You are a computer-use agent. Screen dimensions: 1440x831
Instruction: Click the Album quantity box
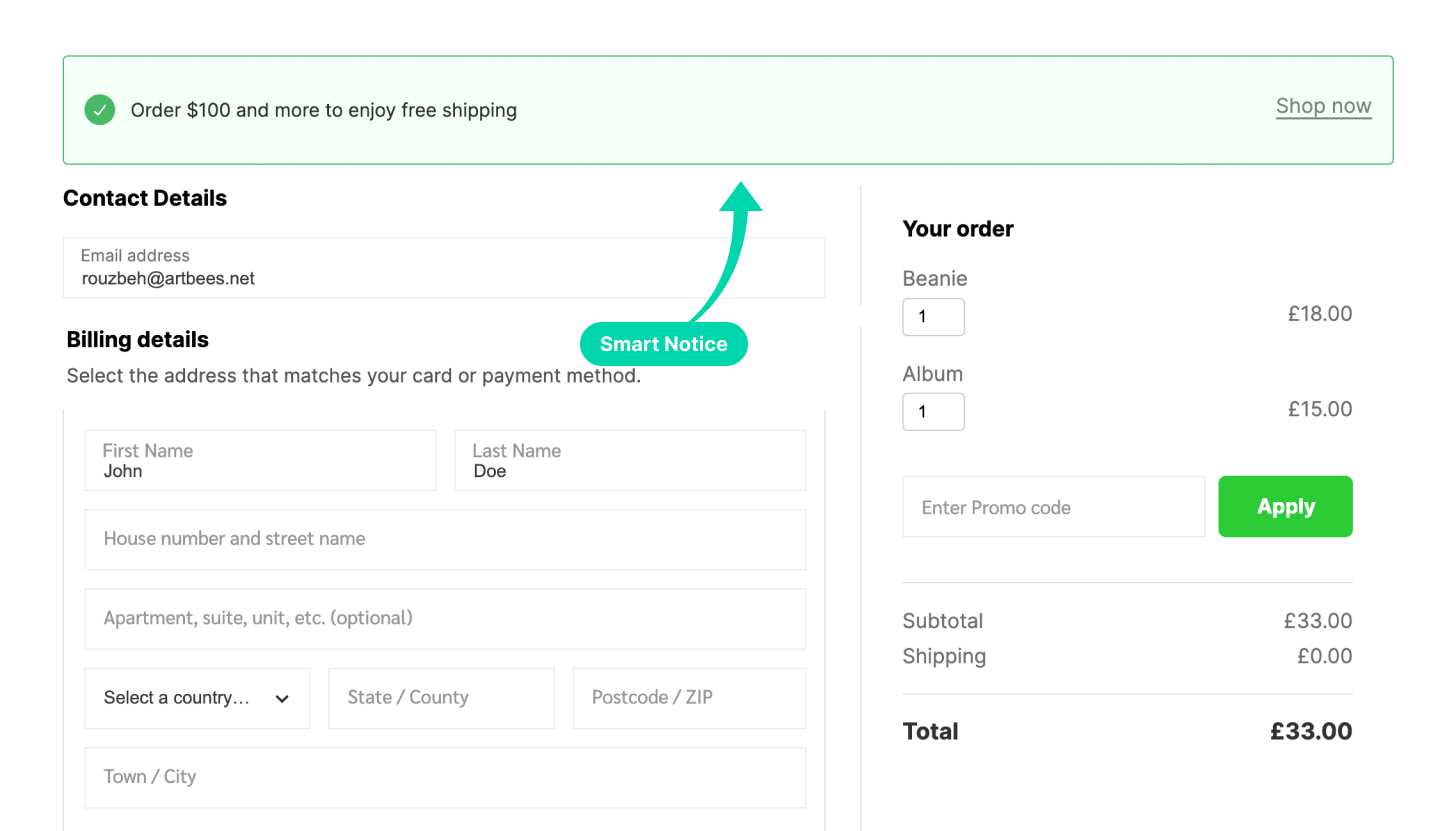[934, 412]
